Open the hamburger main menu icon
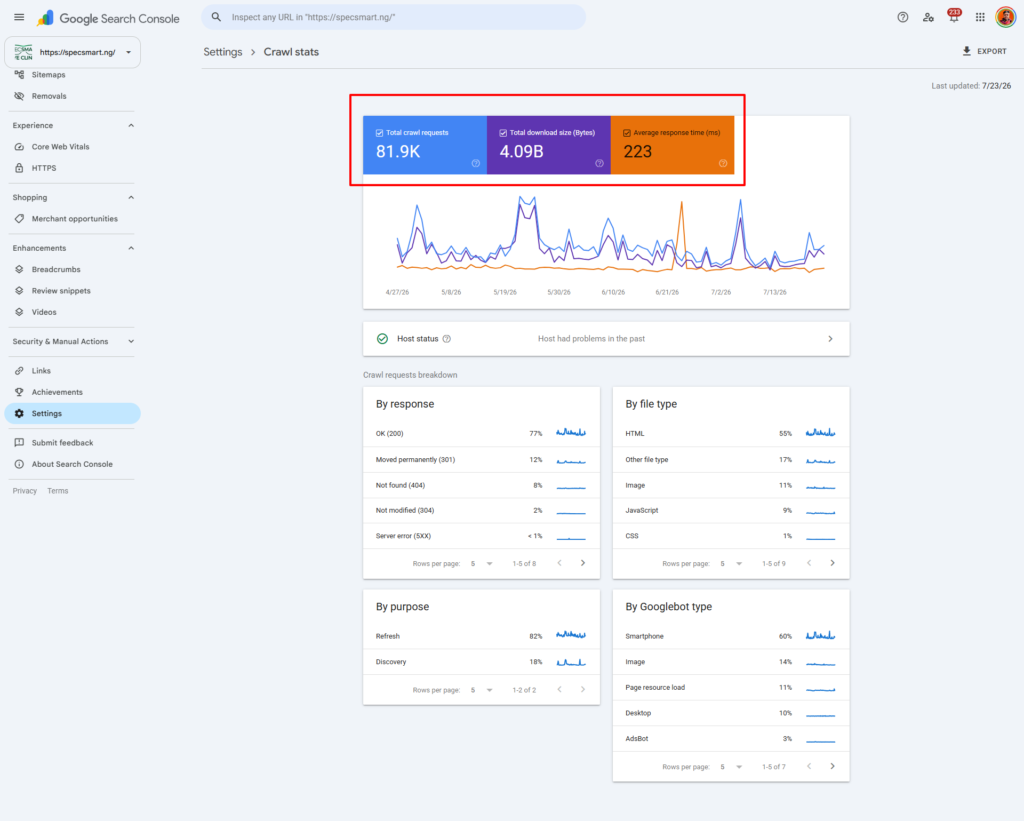The image size is (1024, 821). 19,18
